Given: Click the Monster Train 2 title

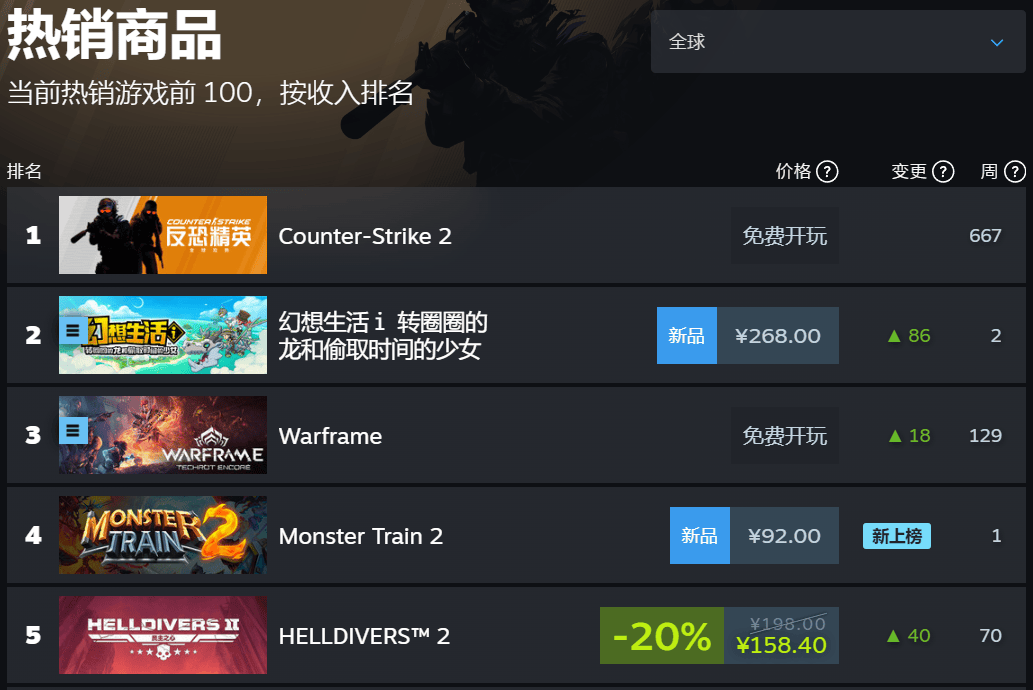Looking at the screenshot, I should (x=360, y=536).
